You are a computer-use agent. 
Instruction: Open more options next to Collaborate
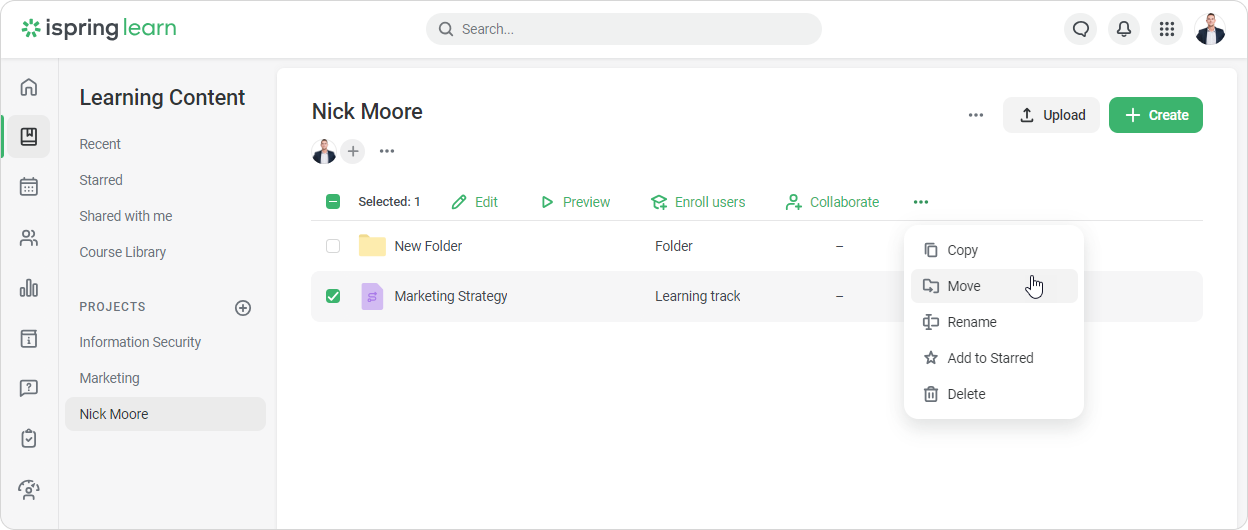coord(921,202)
